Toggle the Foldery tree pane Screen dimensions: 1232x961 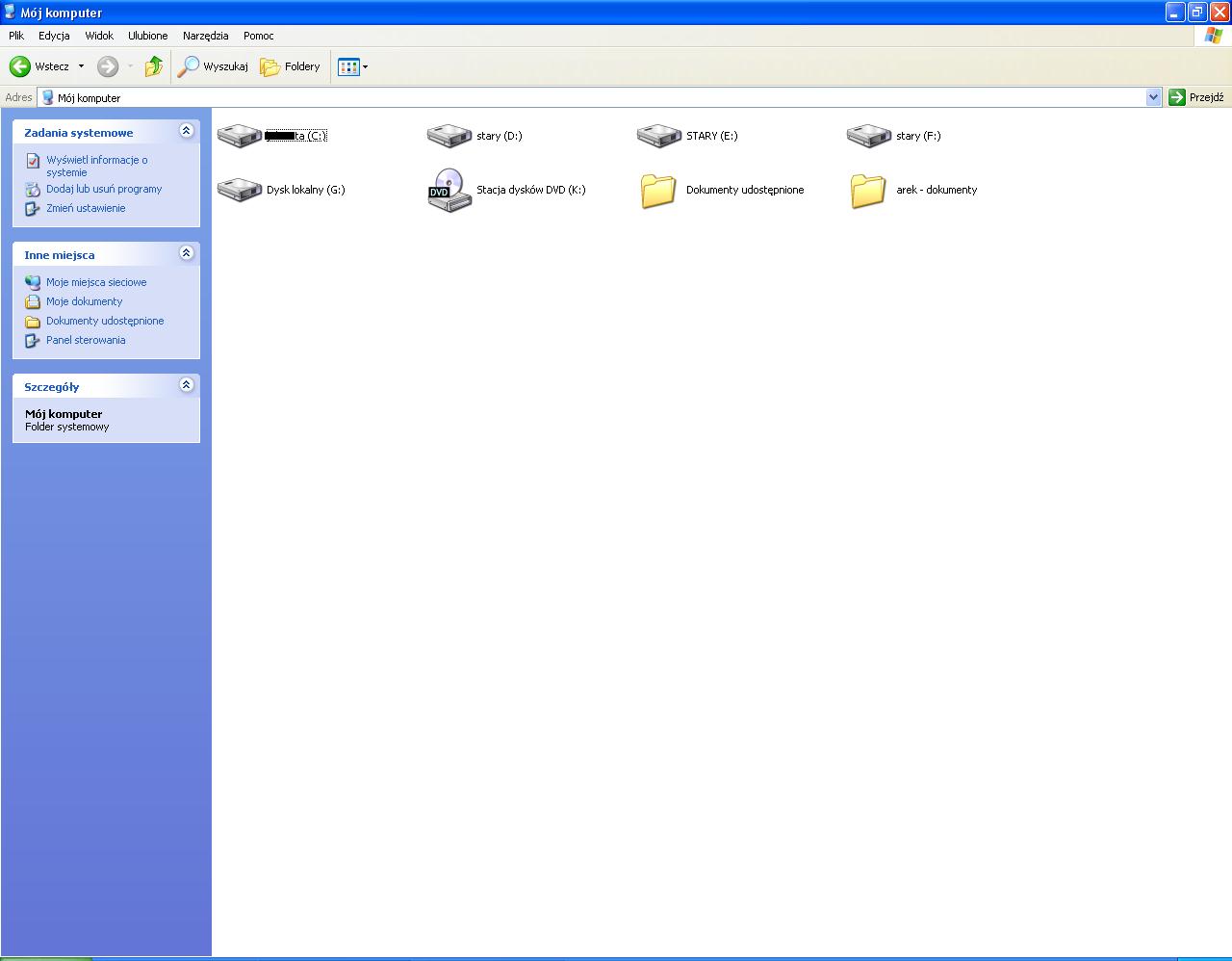(x=291, y=66)
